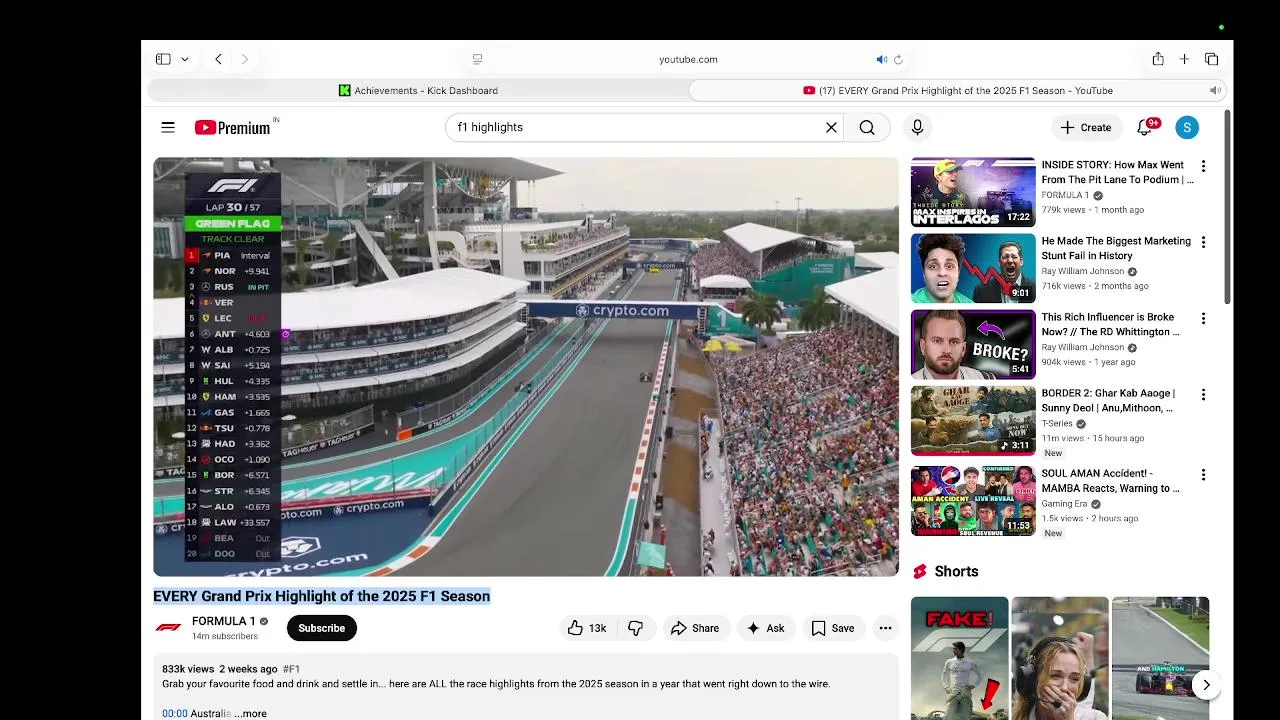Run the search with magnifier button
The height and width of the screenshot is (720, 1280).
pos(867,127)
